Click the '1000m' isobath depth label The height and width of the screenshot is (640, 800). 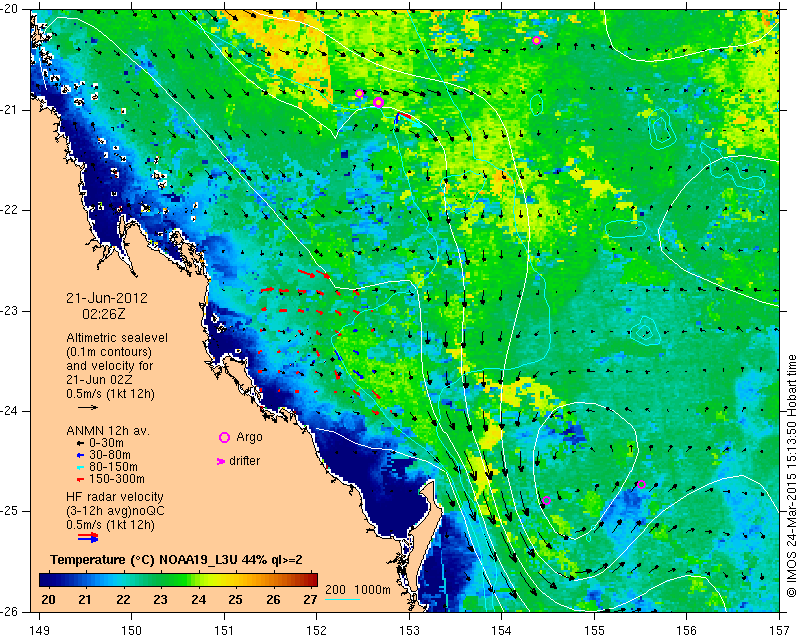372,590
